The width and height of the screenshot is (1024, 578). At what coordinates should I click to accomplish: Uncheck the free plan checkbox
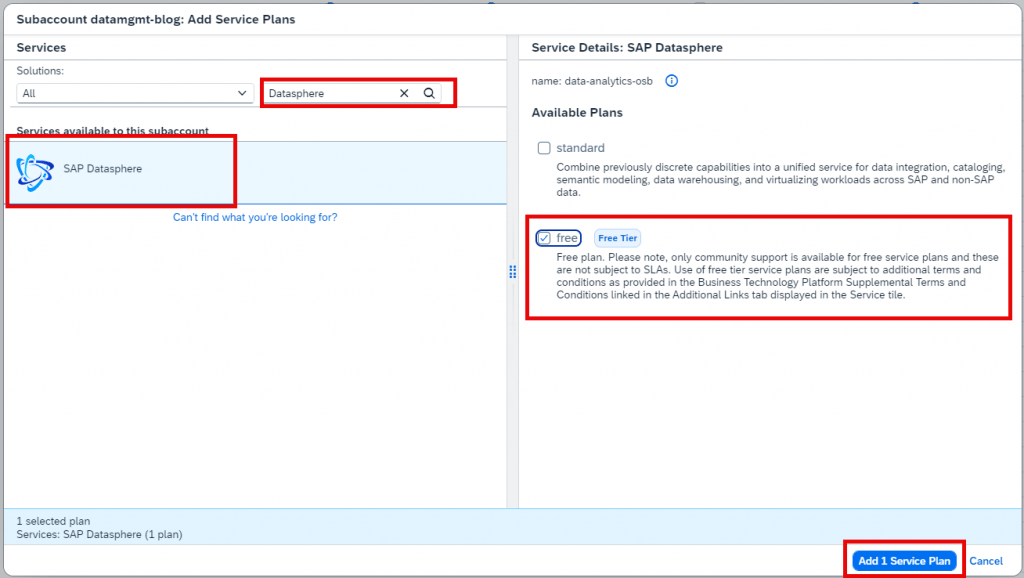[544, 238]
